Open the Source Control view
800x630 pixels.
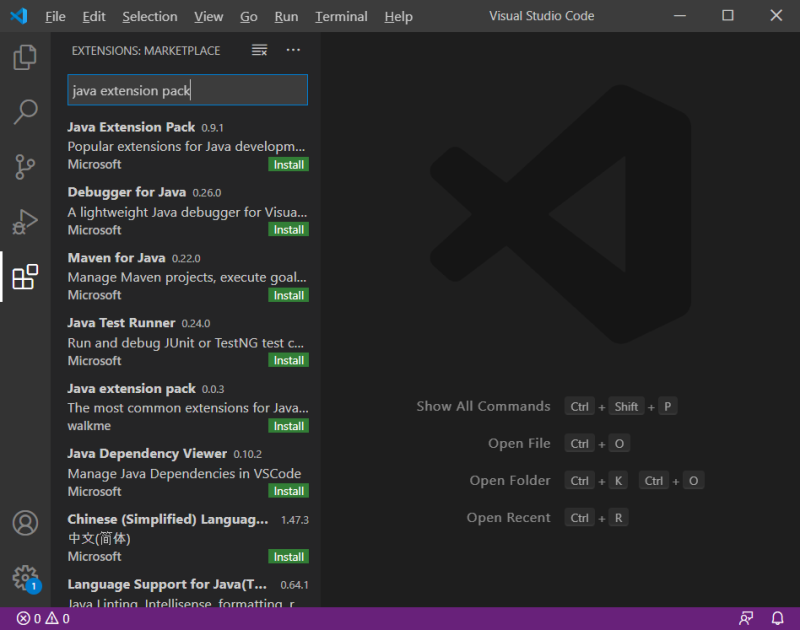tap(25, 167)
